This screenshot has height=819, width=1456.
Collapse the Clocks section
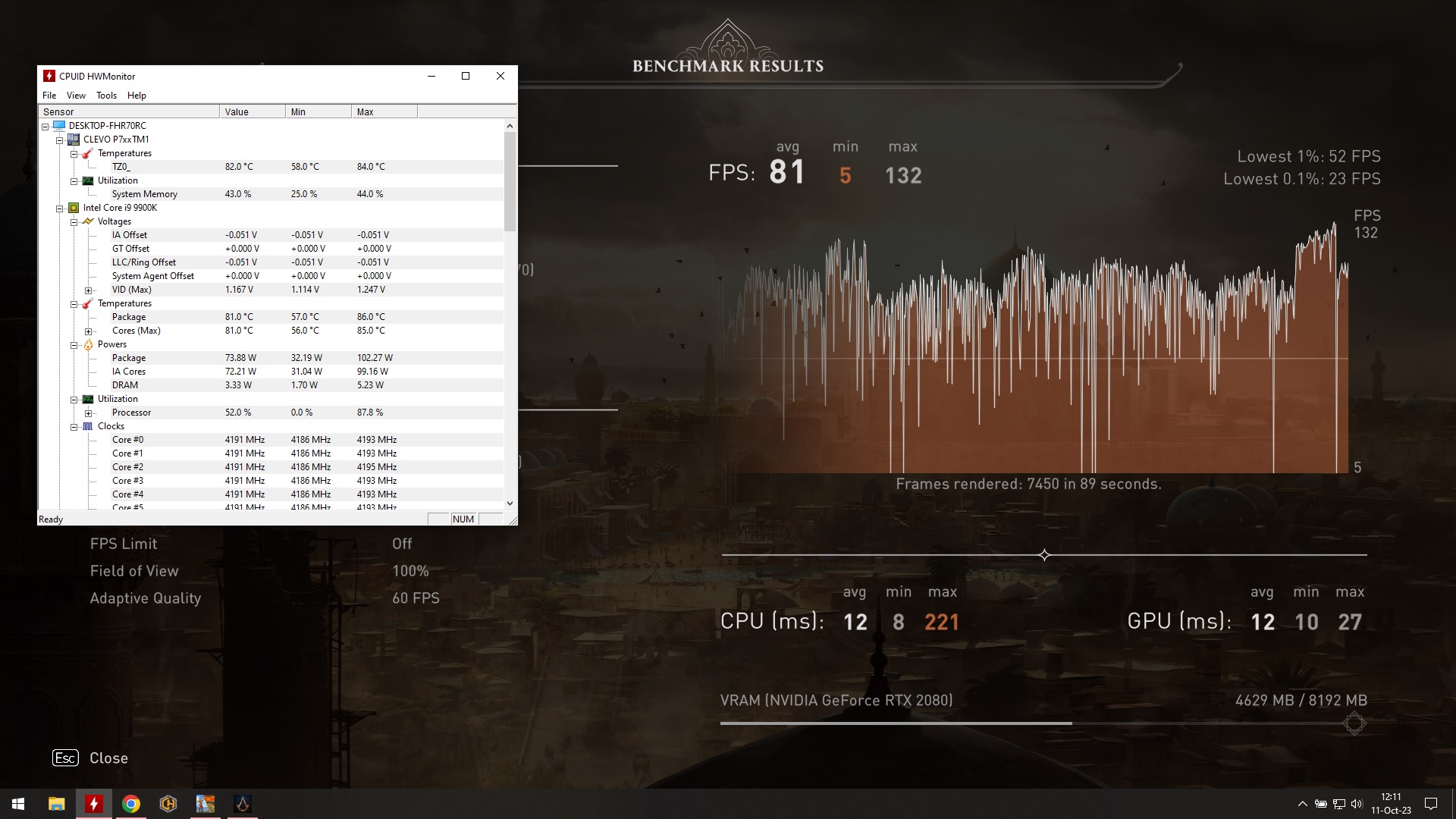tap(74, 427)
